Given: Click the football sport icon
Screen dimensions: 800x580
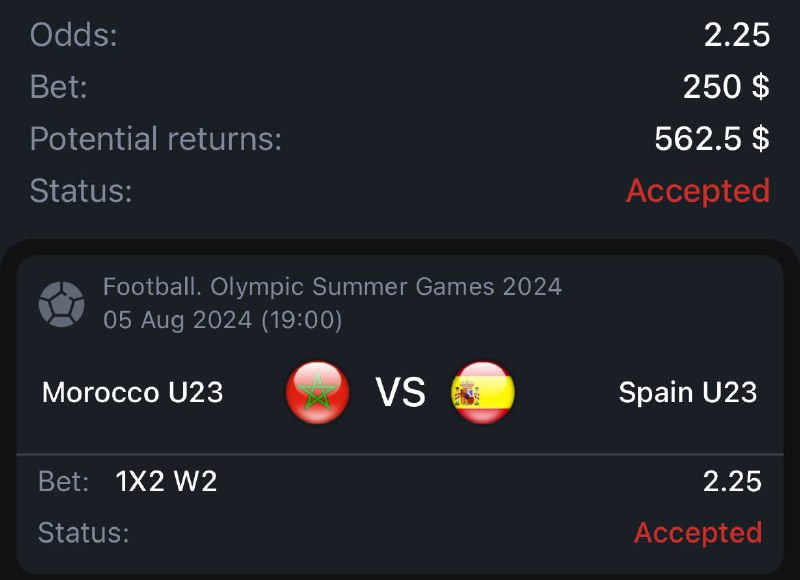Looking at the screenshot, I should coord(61,304).
